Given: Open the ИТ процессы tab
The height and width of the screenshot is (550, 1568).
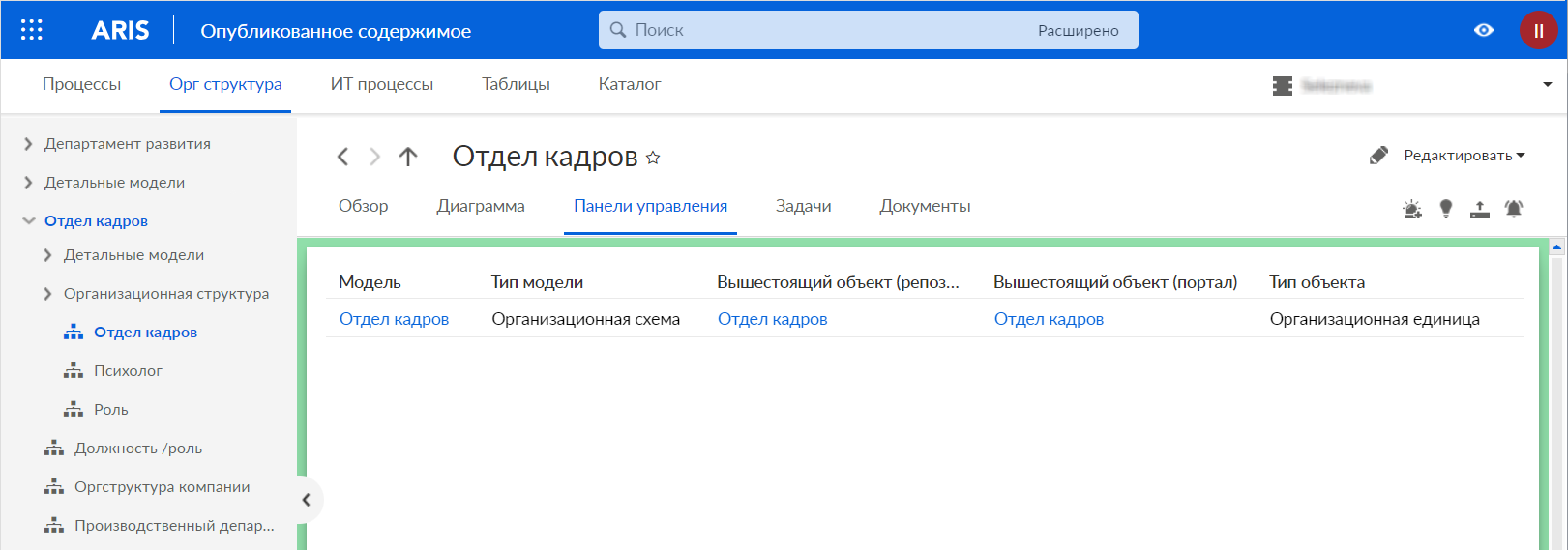Looking at the screenshot, I should coord(382,85).
